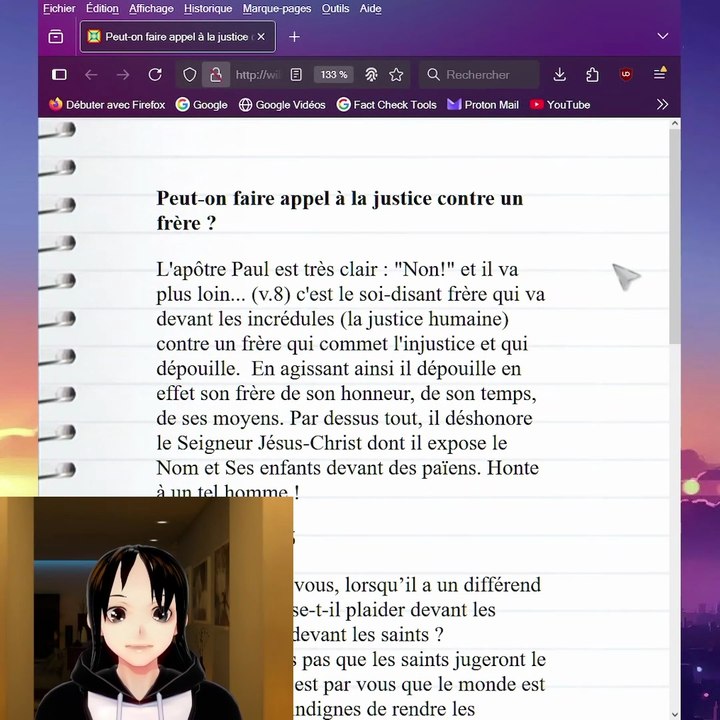Open tracking protection shield icon
The width and height of the screenshot is (720, 720).
190,74
